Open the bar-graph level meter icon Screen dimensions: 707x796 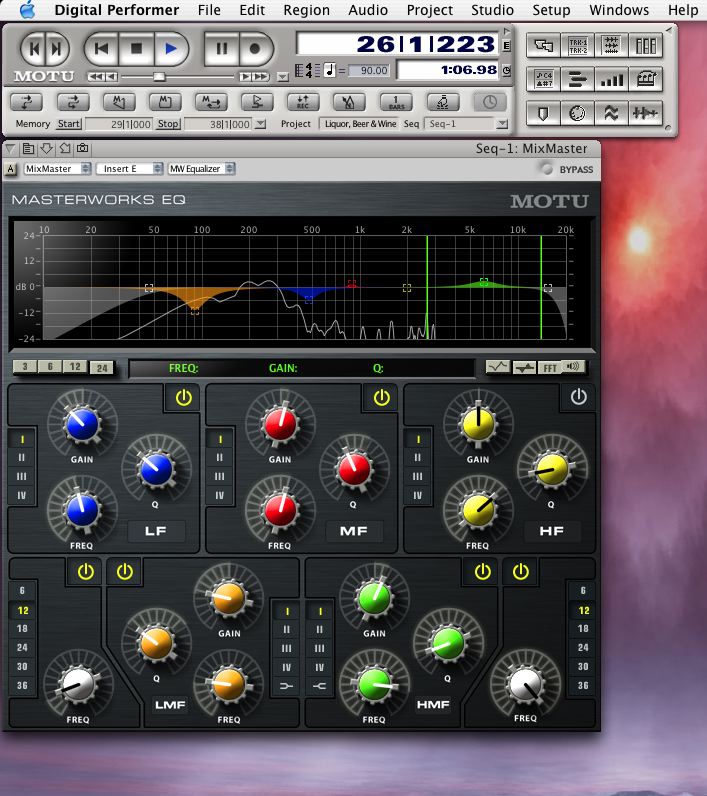click(611, 79)
